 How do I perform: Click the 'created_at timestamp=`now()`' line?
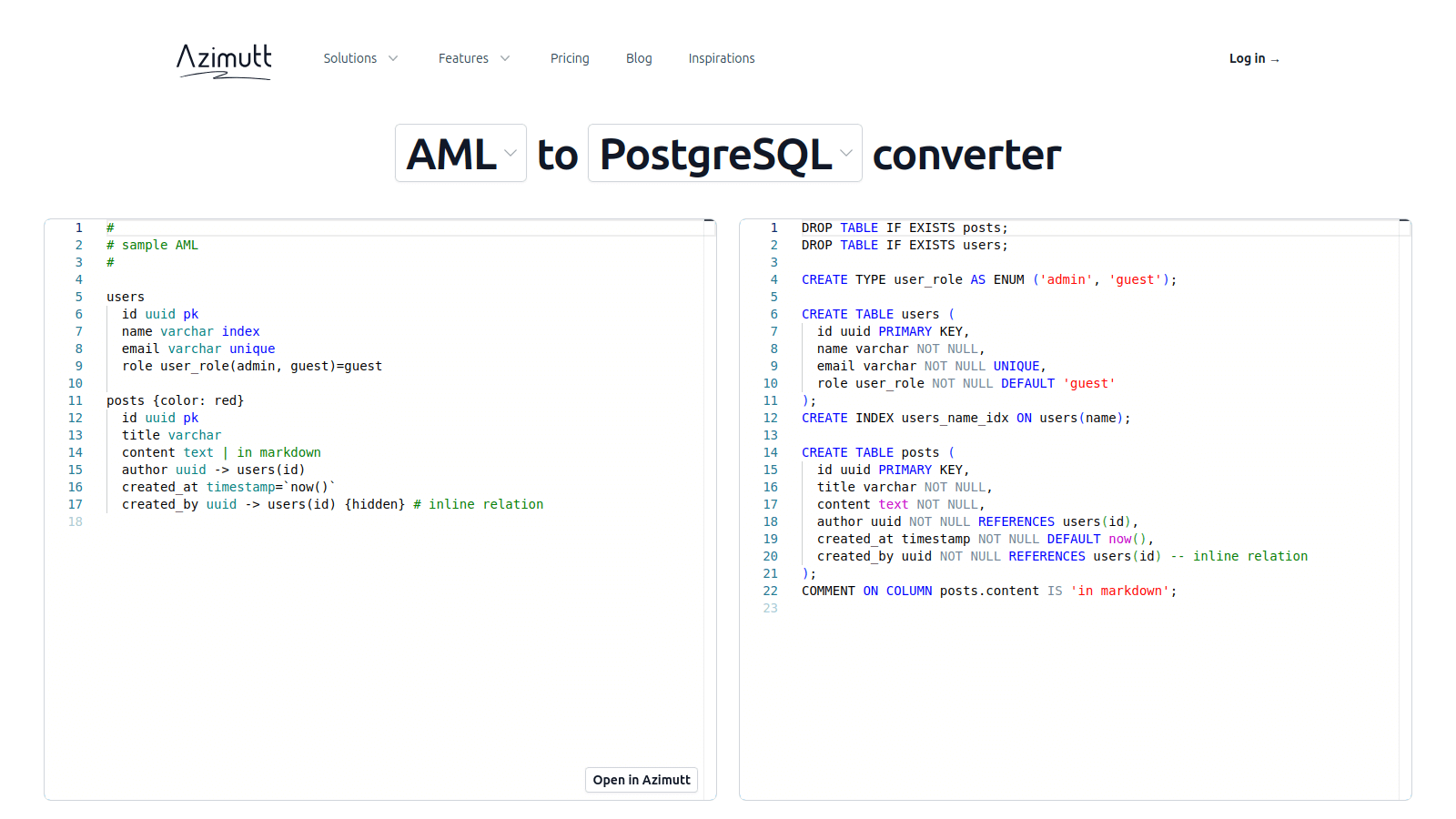[x=229, y=487]
